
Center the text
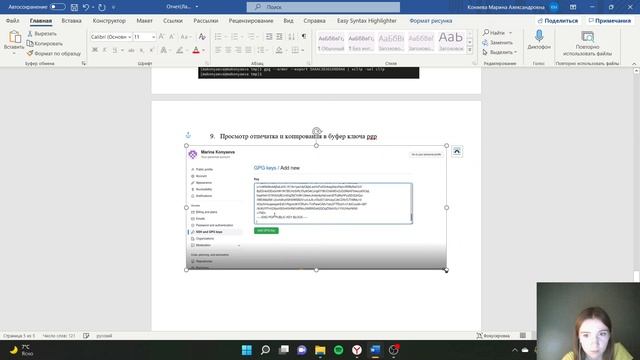228,50
